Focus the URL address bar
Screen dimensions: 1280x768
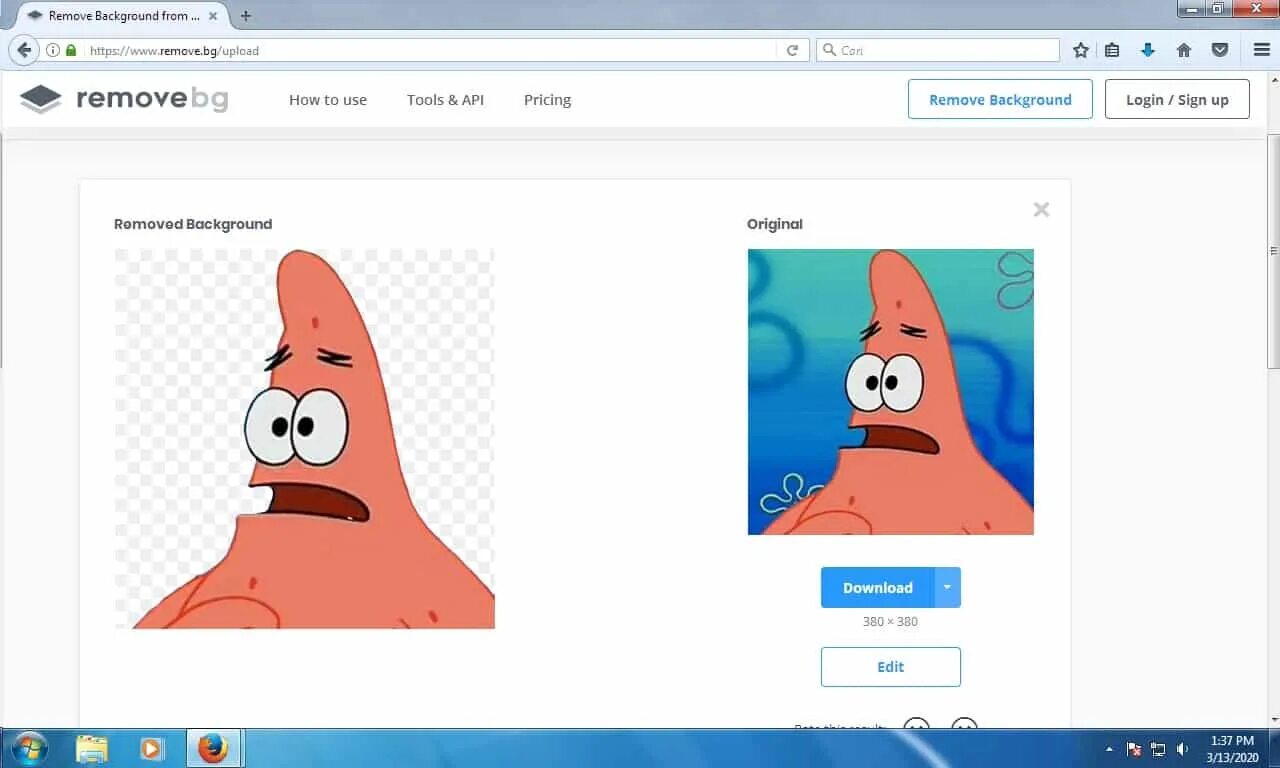(430, 50)
